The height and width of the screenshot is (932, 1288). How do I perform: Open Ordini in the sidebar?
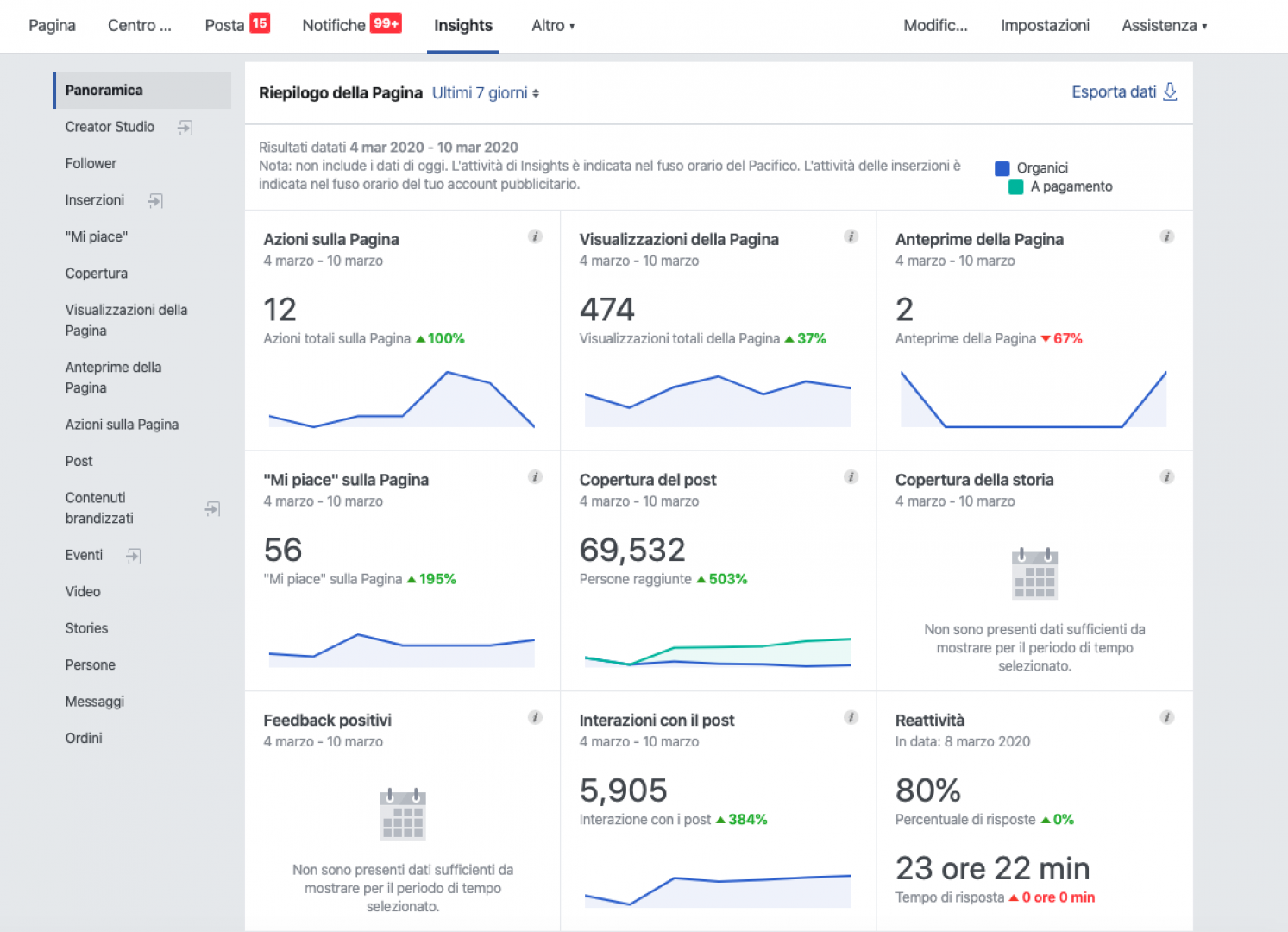coord(84,739)
